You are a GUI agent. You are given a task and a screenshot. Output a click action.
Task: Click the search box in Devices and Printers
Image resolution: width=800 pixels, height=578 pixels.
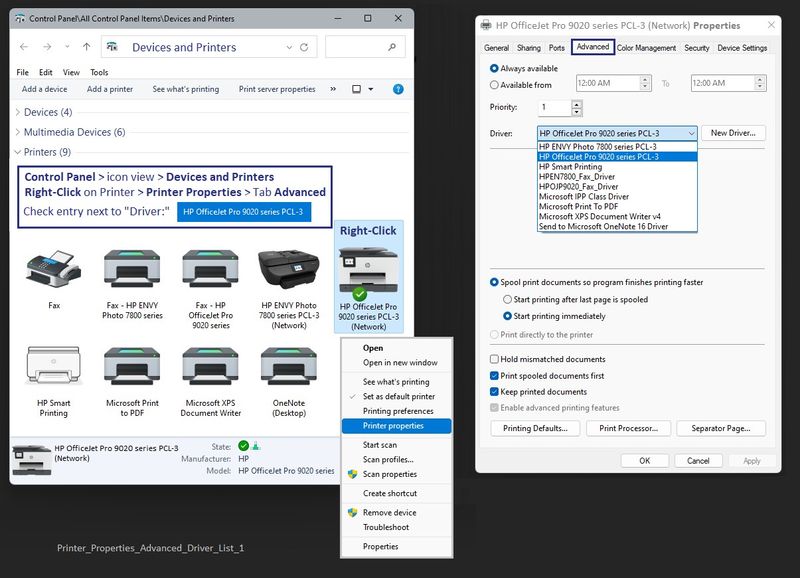point(364,47)
